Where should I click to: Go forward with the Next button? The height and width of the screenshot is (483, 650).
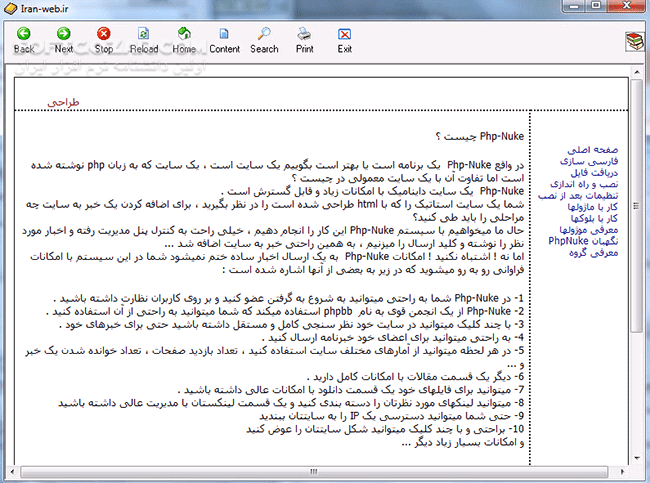coord(64,40)
